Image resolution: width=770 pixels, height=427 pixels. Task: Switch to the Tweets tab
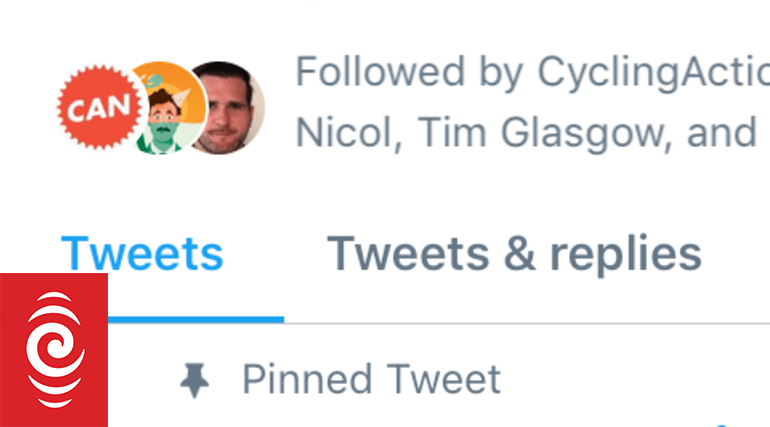(142, 254)
